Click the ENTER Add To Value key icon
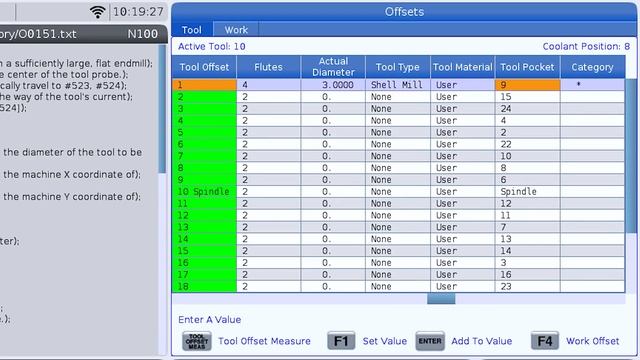Image resolution: width=640 pixels, height=360 pixels. [430, 341]
